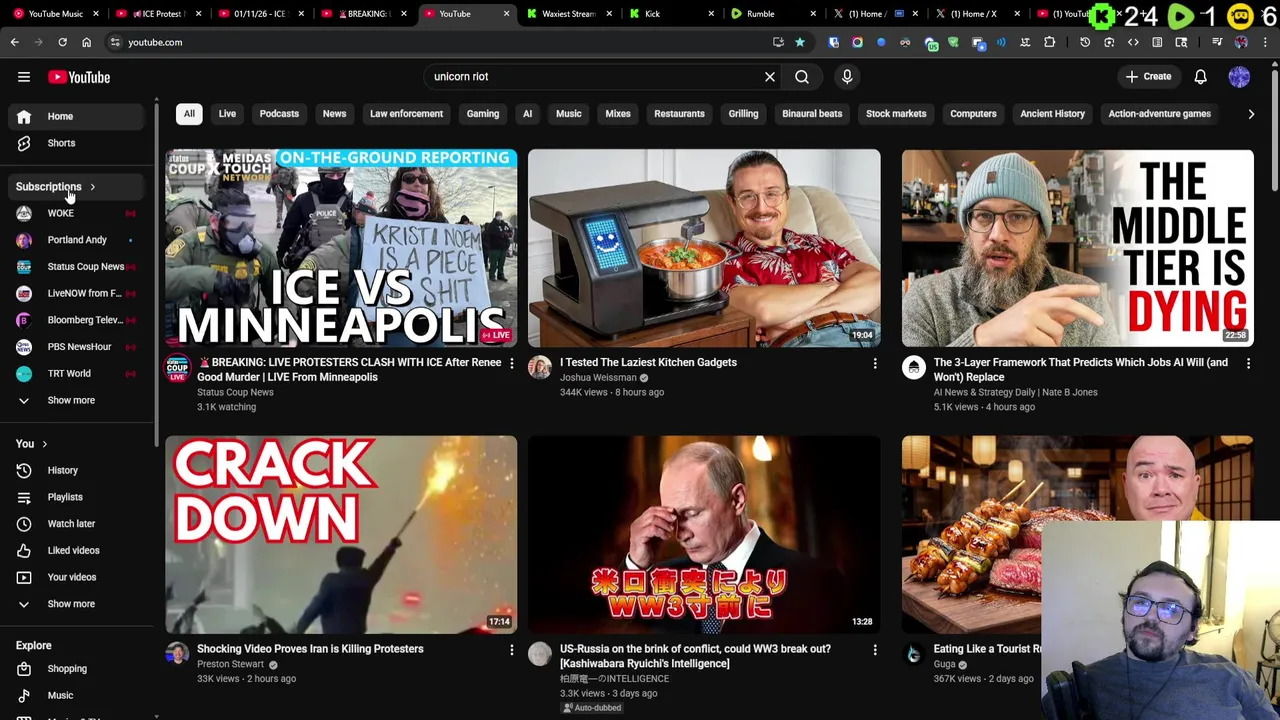Open Middle Tier Is Dying thumbnail

click(1077, 248)
